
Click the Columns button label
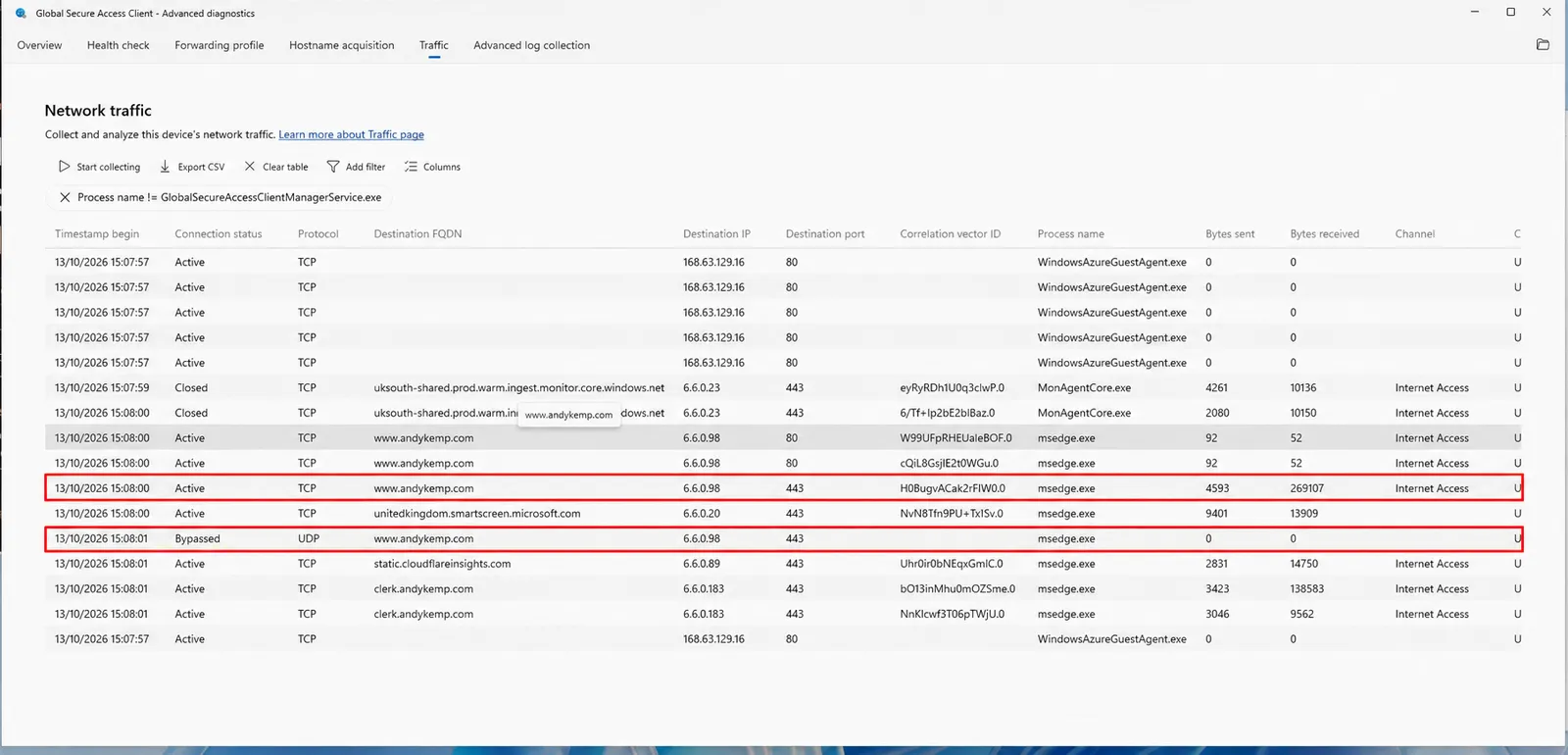pyautogui.click(x=442, y=167)
